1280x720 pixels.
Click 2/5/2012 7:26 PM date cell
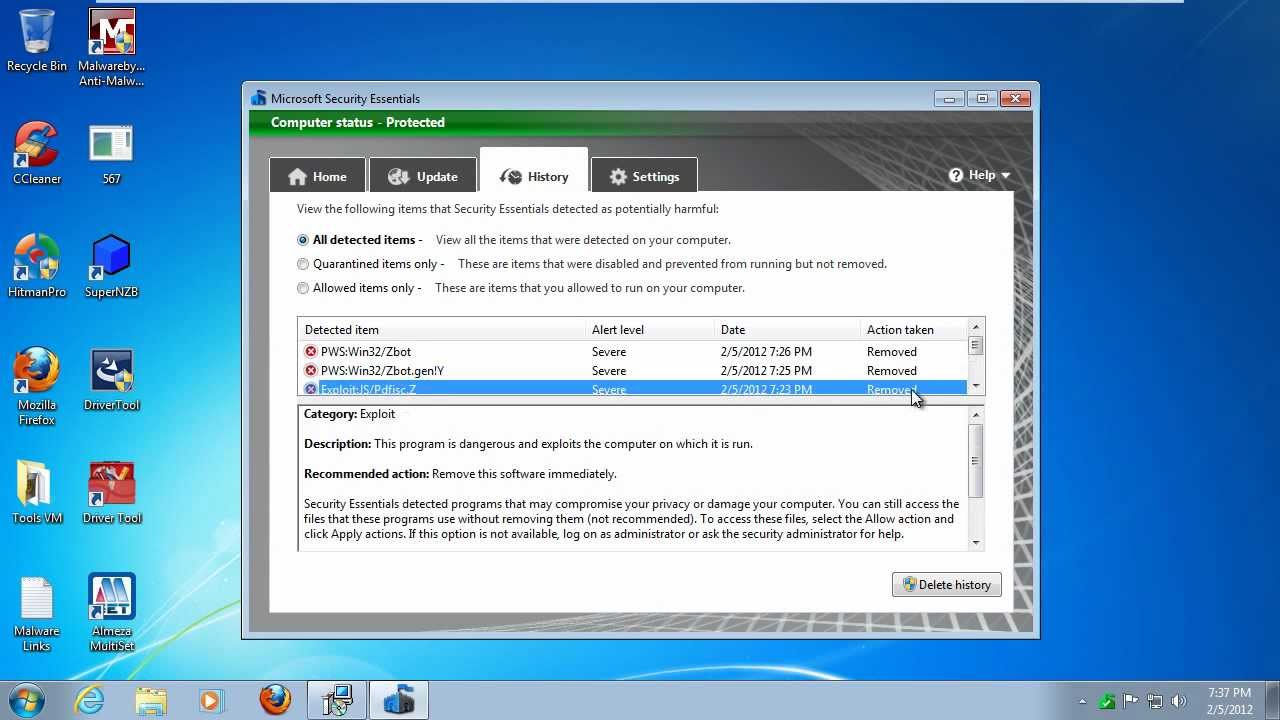click(766, 352)
